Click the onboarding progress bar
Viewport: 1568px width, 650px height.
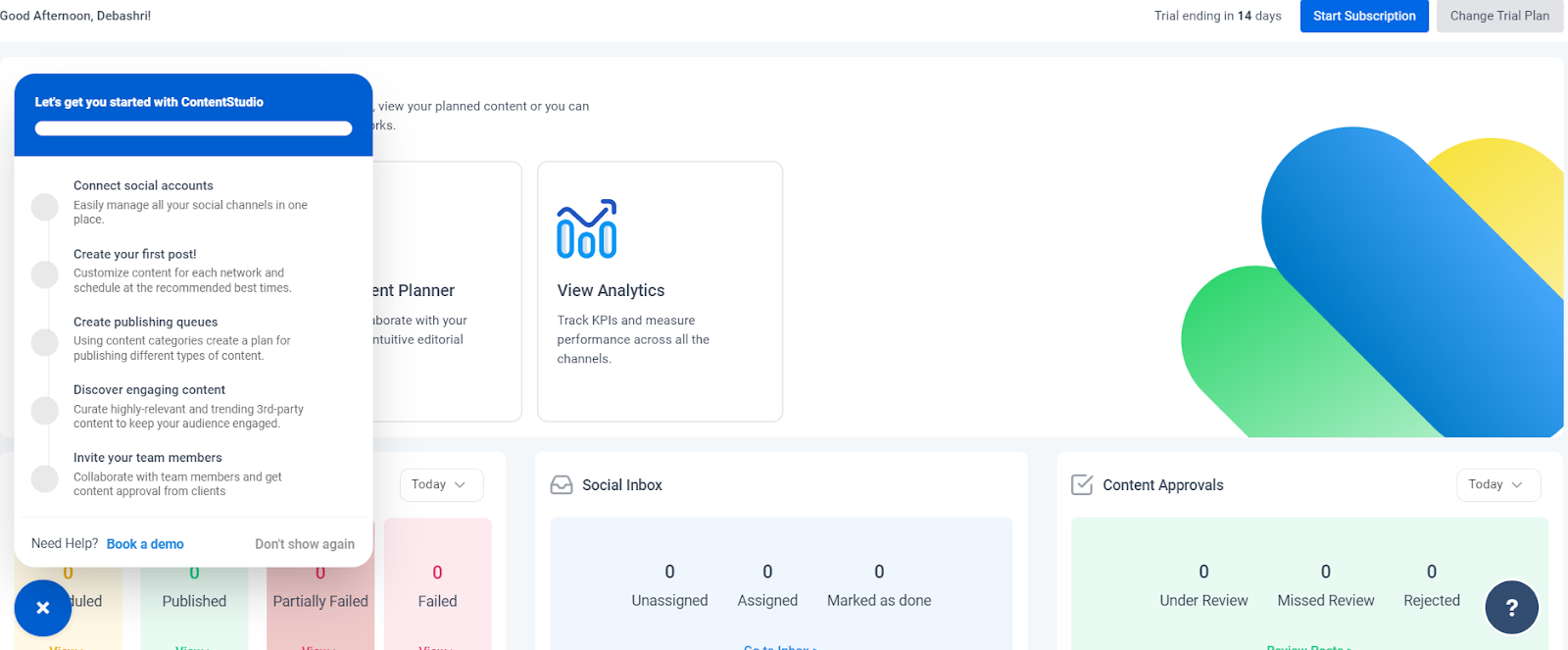pos(193,128)
